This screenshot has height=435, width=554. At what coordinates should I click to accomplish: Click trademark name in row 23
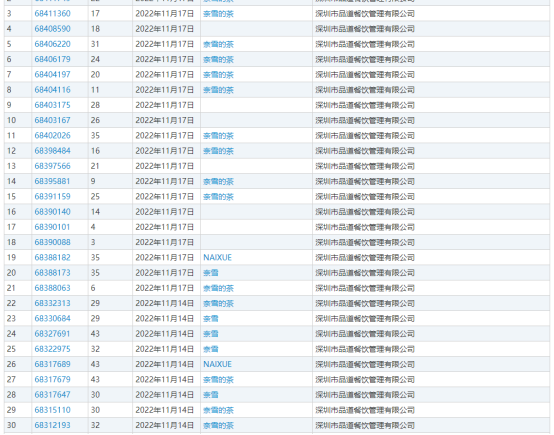pyautogui.click(x=211, y=319)
